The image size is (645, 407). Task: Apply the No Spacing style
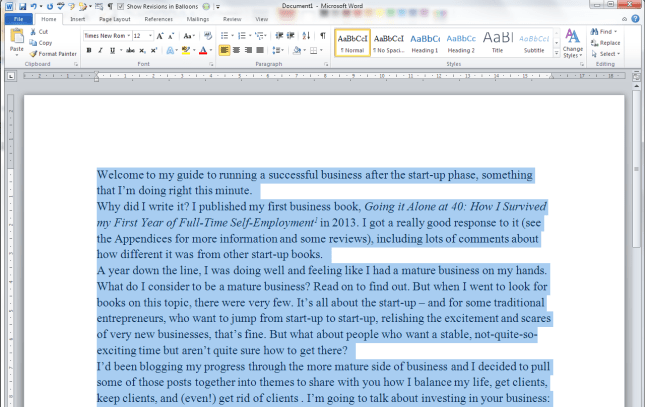click(389, 43)
